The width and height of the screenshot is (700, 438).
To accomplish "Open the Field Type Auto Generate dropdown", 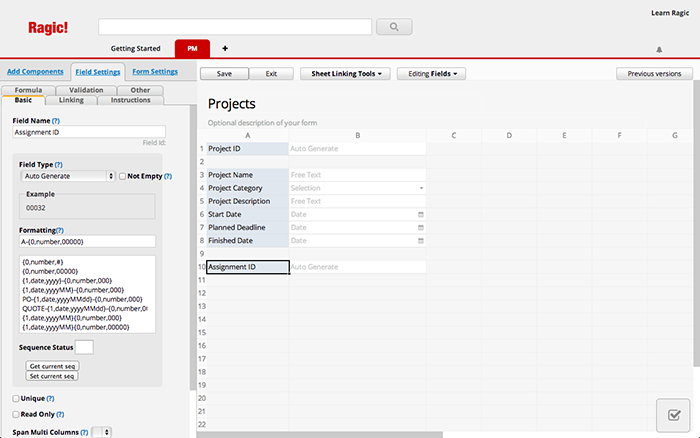I will click(68, 176).
